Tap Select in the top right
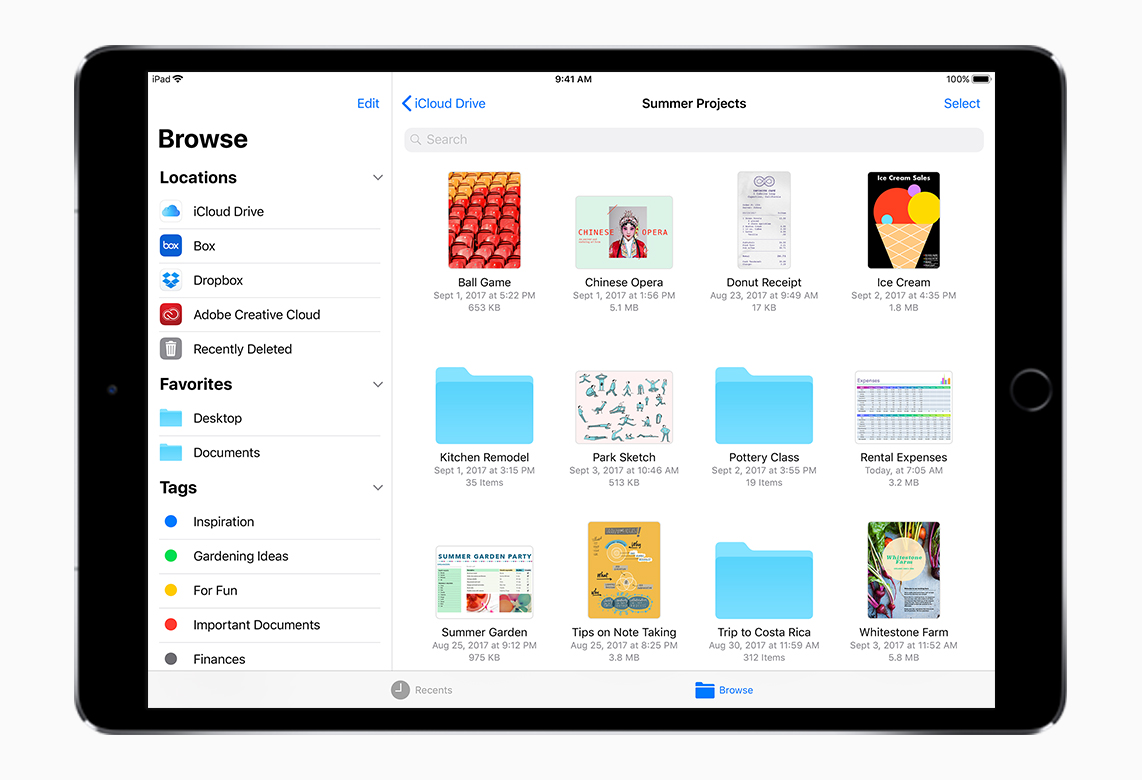This screenshot has height=780, width=1142. 961,104
